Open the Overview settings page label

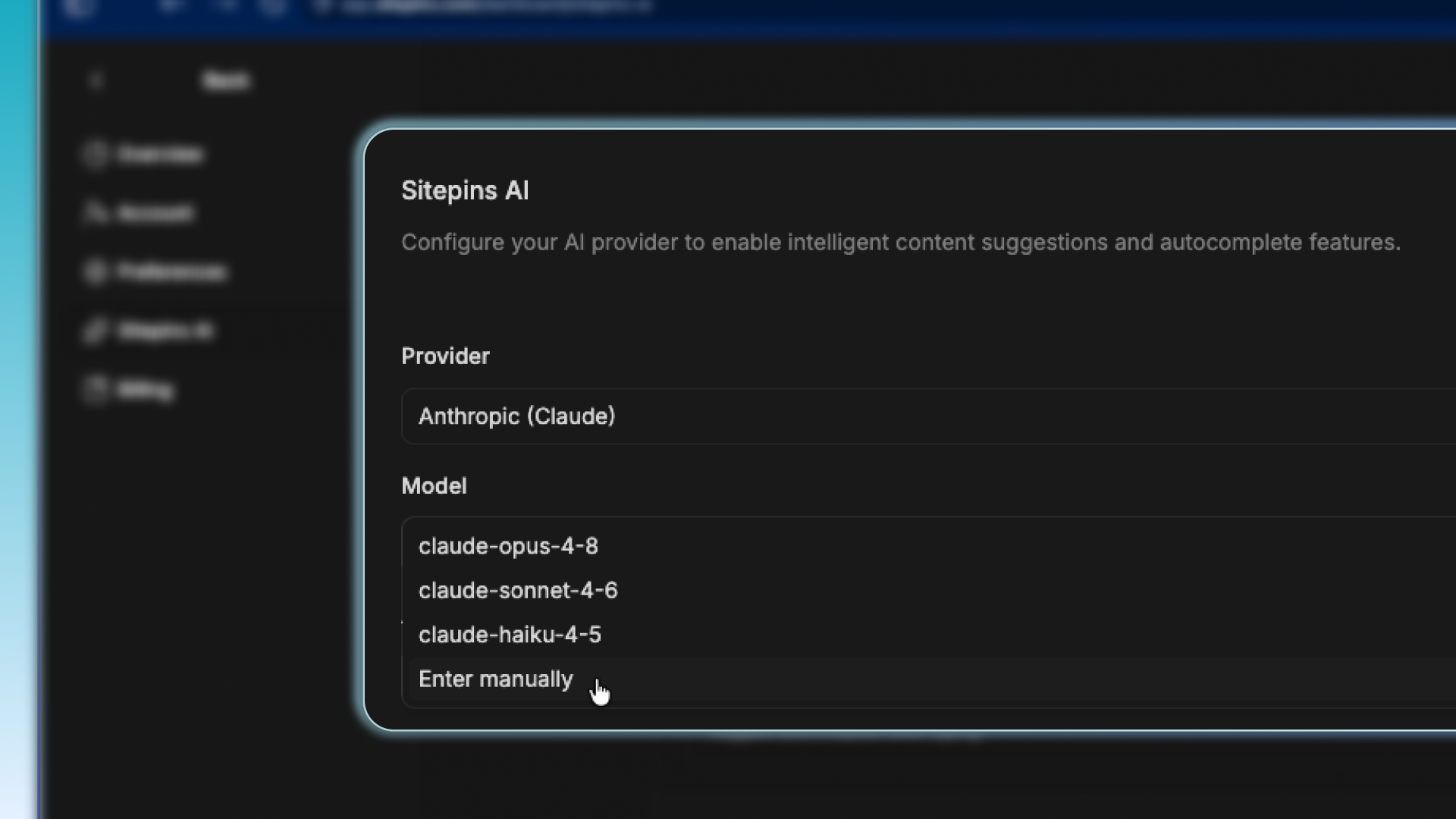click(x=161, y=155)
